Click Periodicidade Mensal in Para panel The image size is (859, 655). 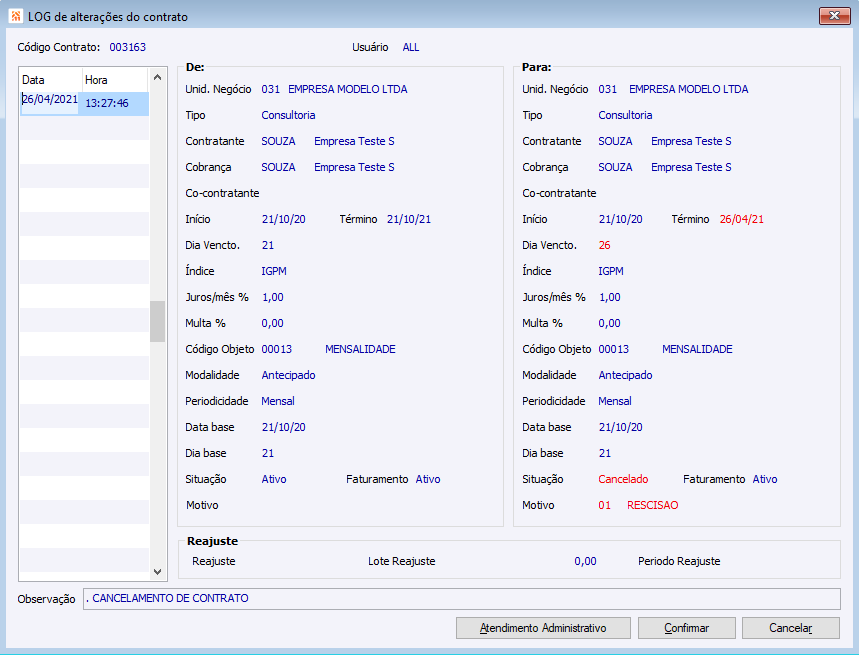point(615,401)
